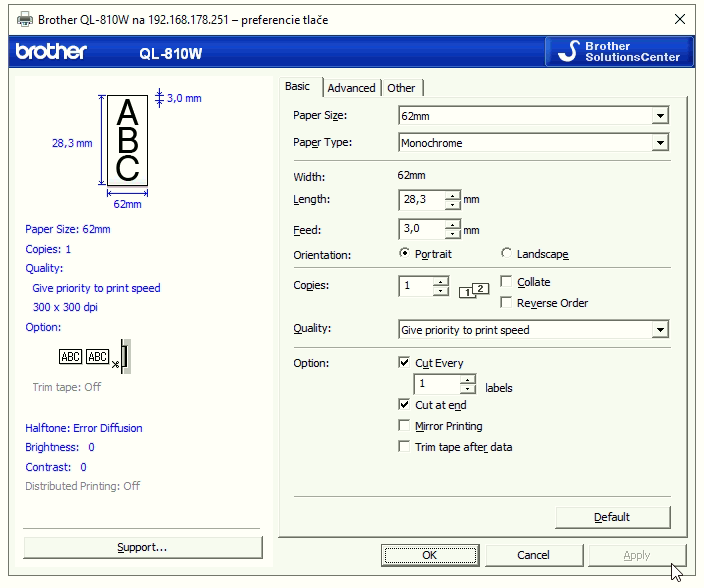Select the Basic tab
Viewport: 704px width, 588px height.
pos(297,86)
